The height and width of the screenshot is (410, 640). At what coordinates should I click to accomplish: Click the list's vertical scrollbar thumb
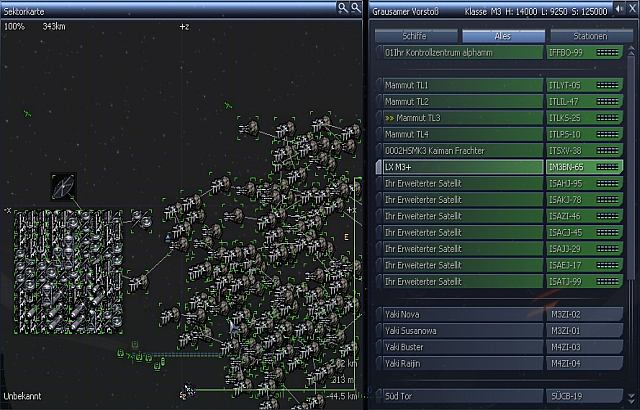pyautogui.click(x=631, y=167)
